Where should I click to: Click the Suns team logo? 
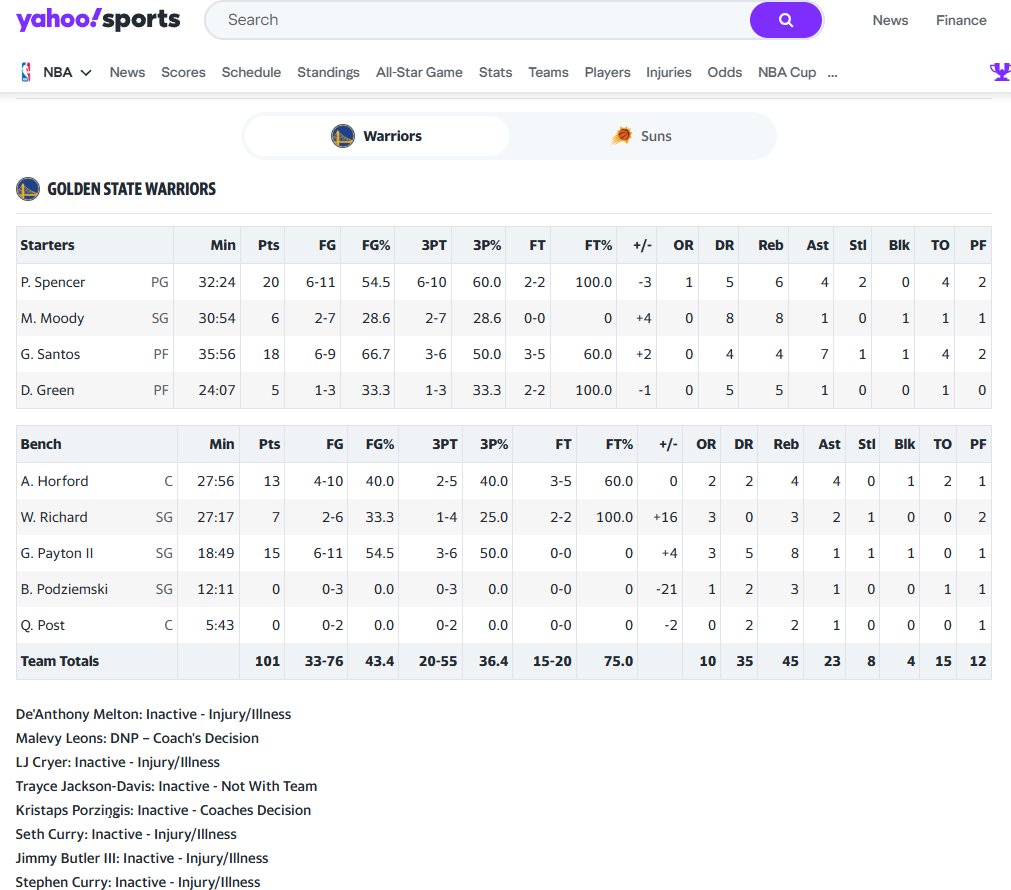pos(622,135)
